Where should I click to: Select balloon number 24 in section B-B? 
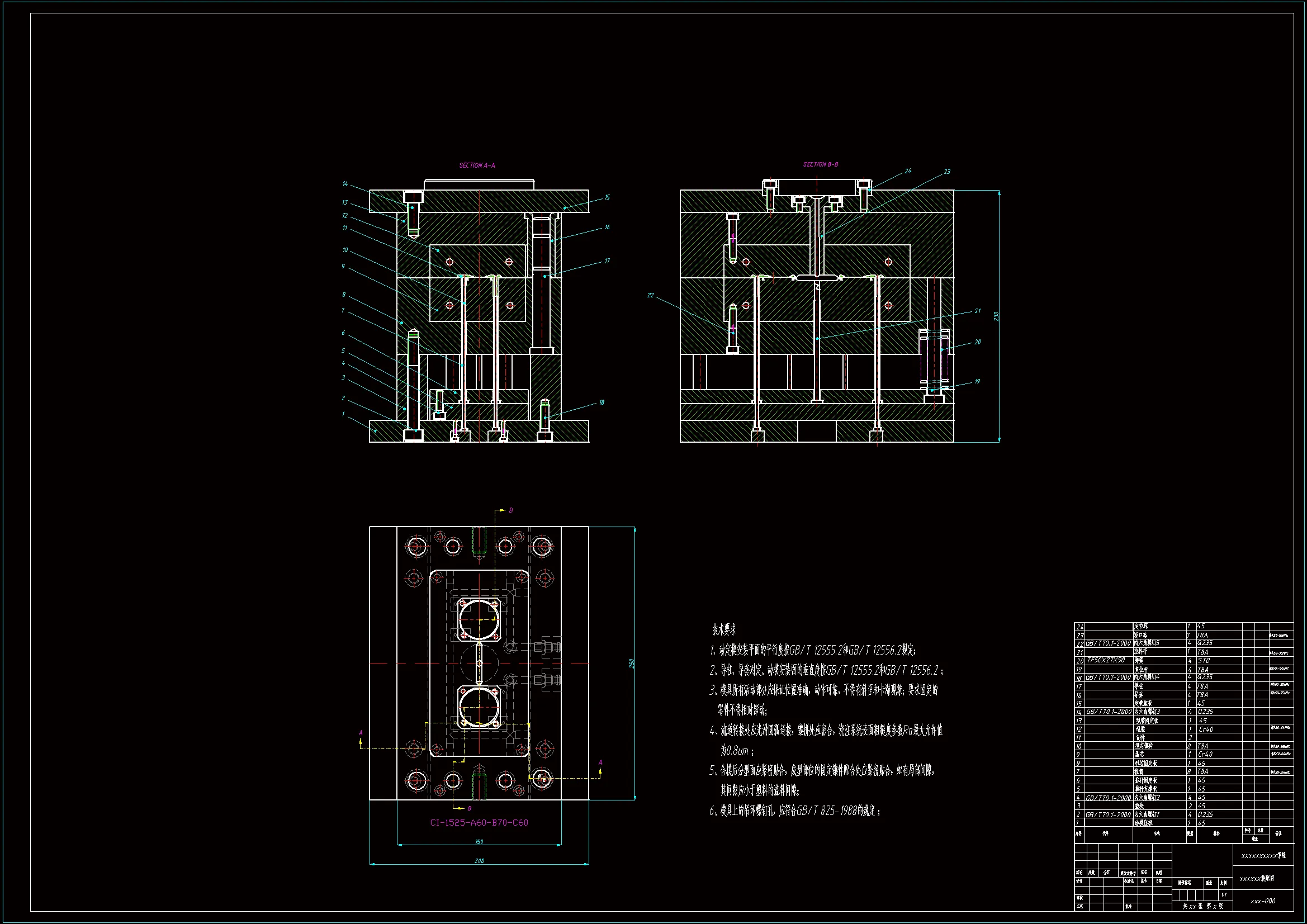click(x=907, y=171)
